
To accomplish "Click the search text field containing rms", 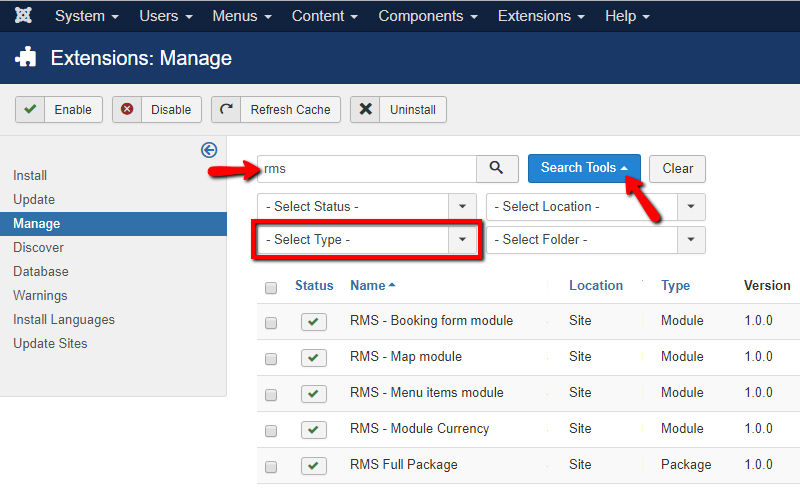I will [x=365, y=169].
